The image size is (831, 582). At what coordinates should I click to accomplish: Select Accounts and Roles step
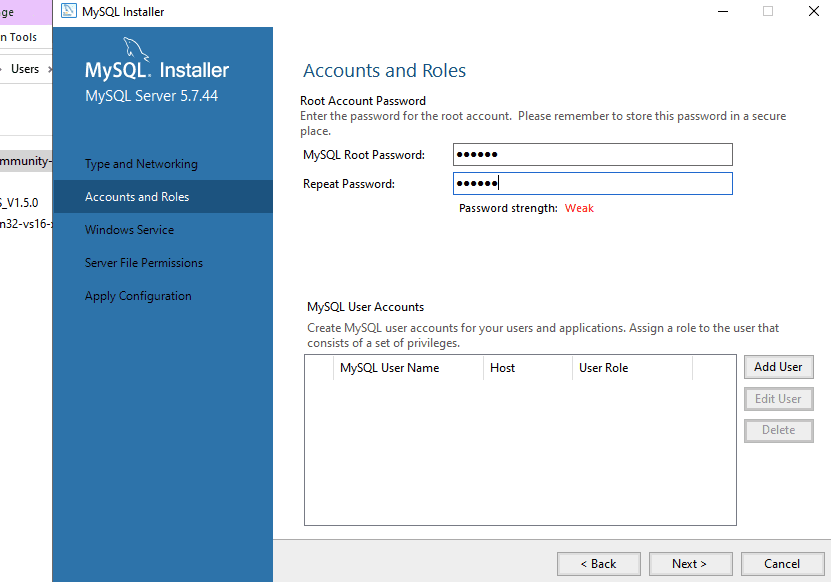tap(137, 197)
